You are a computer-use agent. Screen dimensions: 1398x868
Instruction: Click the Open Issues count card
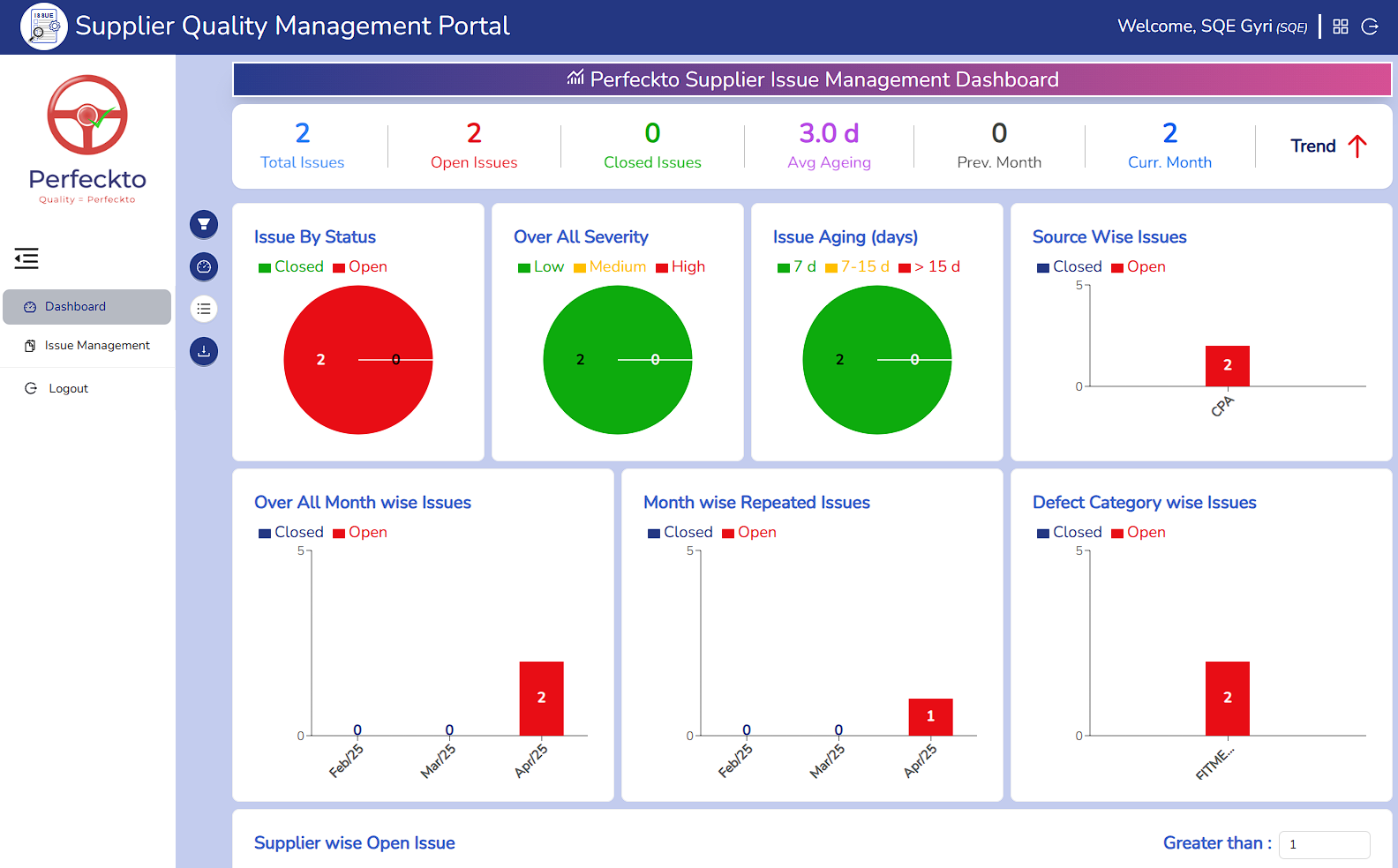(x=474, y=146)
